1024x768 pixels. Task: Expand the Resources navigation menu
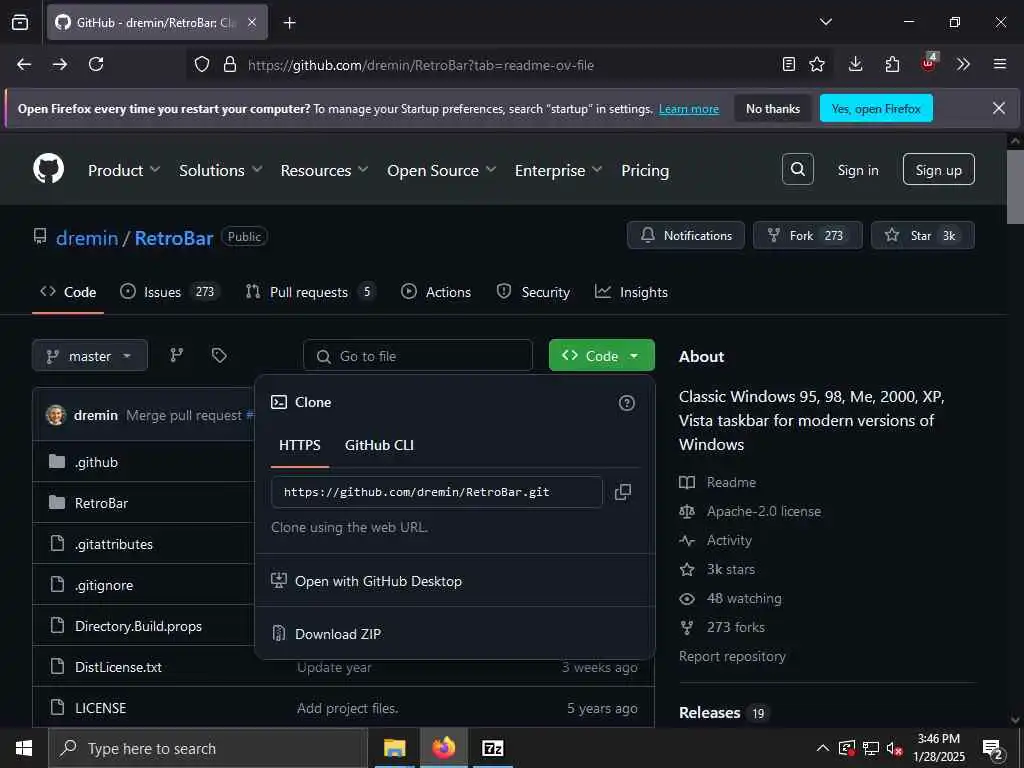[x=325, y=170]
